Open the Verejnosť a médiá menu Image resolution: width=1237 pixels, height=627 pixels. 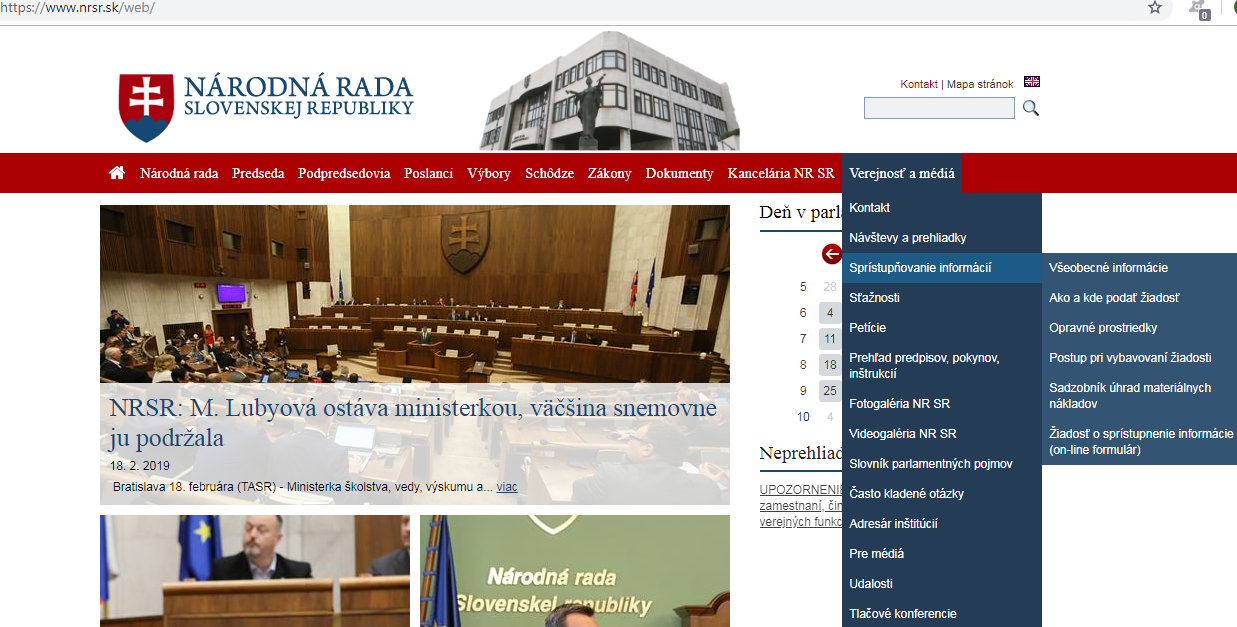click(x=902, y=173)
